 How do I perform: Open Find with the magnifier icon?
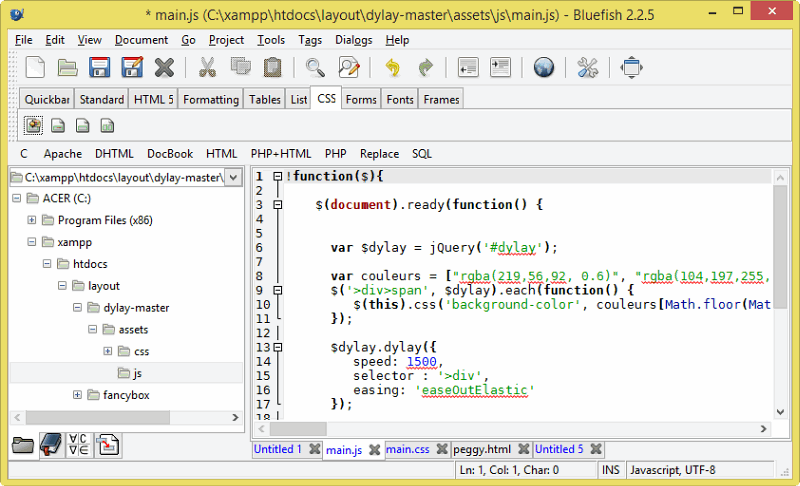click(315, 67)
